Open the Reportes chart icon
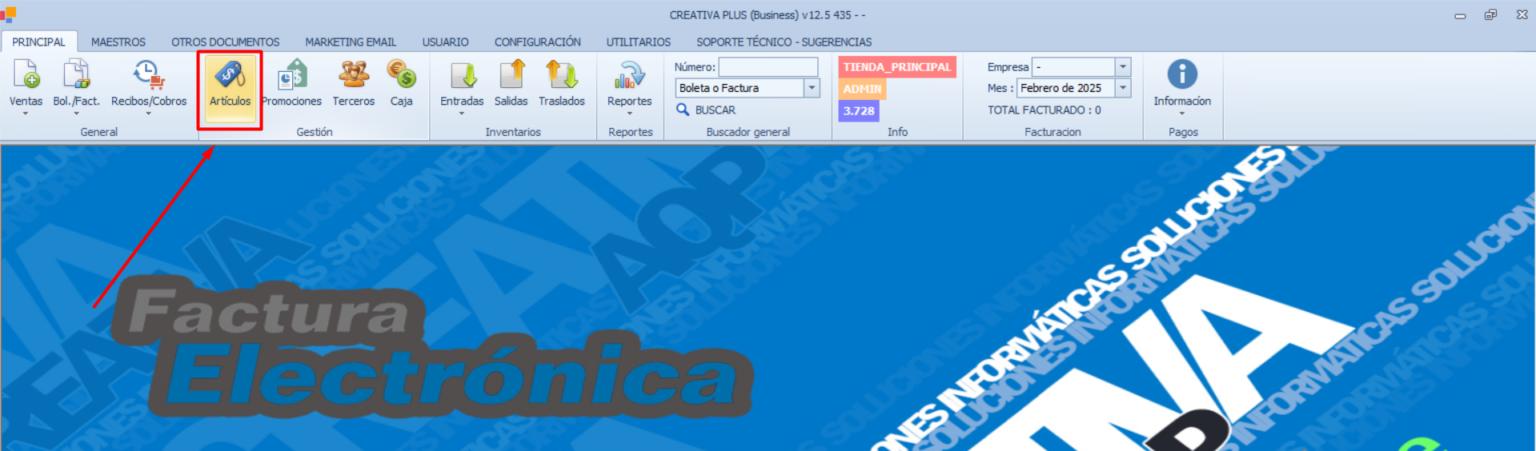1536x451 pixels. 629,75
